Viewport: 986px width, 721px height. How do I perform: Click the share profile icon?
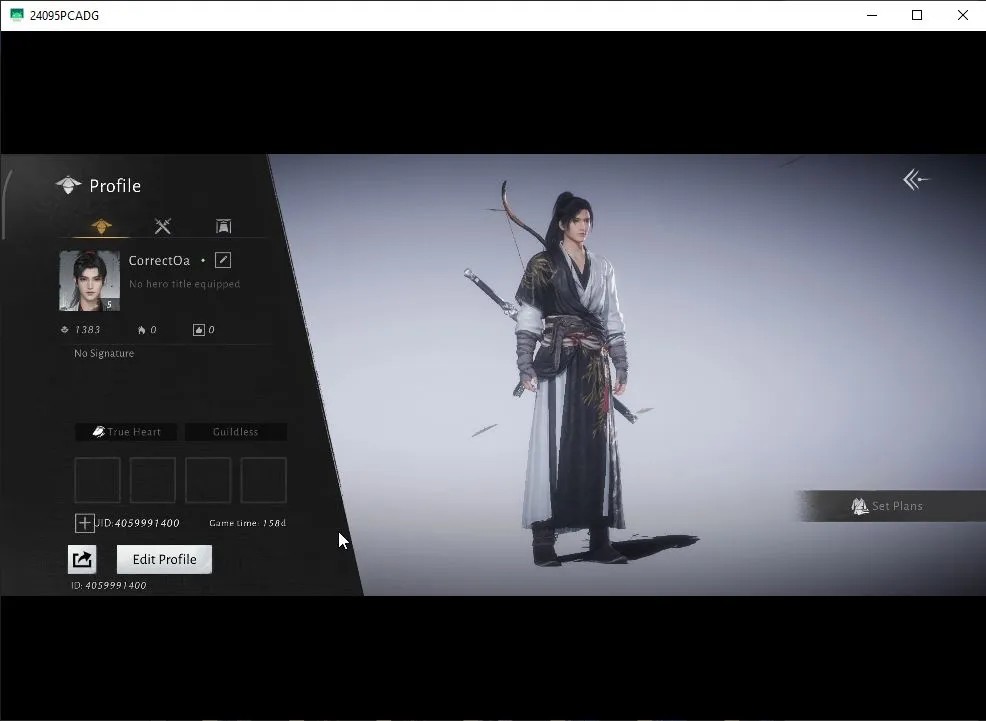coord(82,559)
